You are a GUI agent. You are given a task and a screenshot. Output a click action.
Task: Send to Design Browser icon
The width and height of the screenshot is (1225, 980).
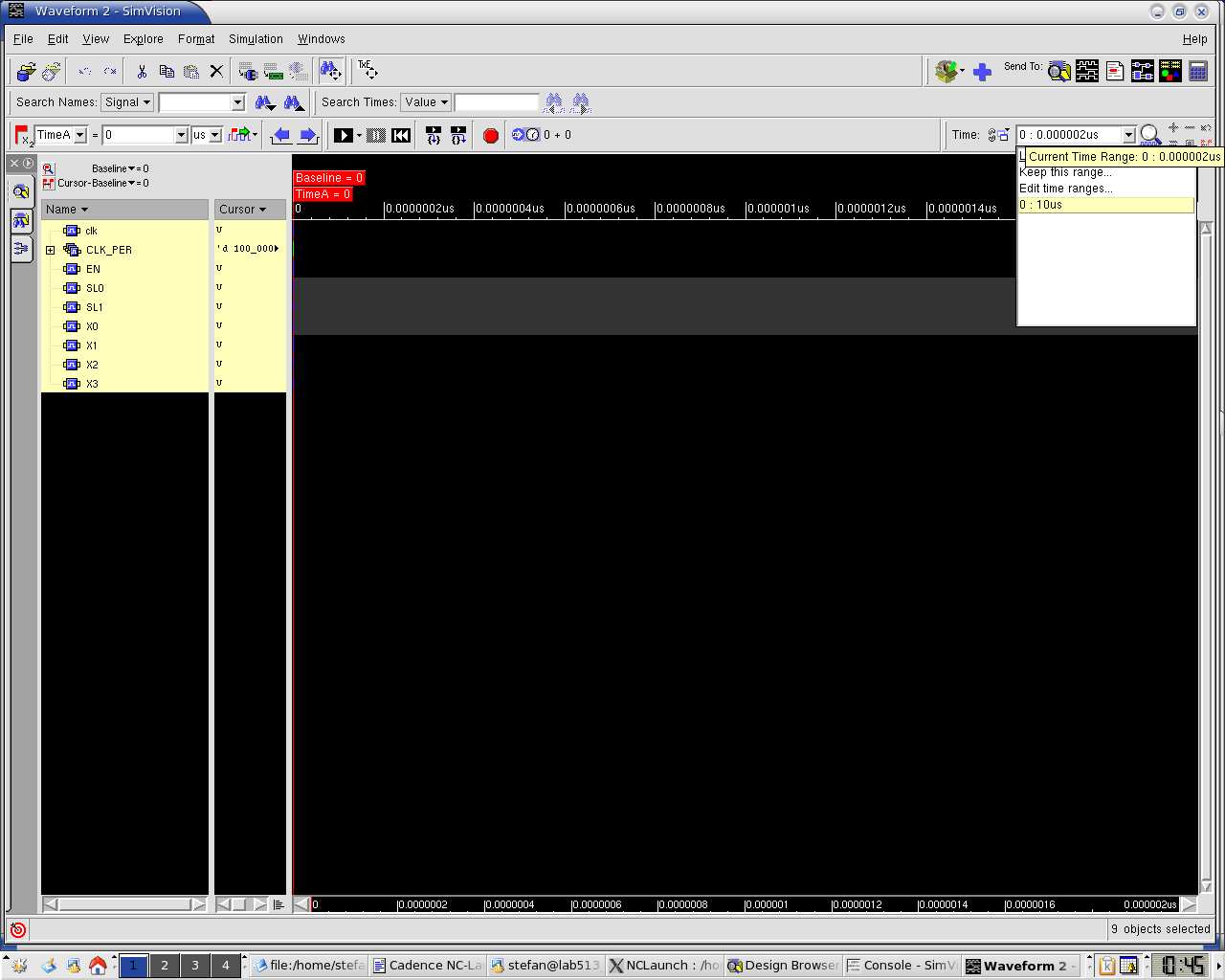[x=1059, y=71]
